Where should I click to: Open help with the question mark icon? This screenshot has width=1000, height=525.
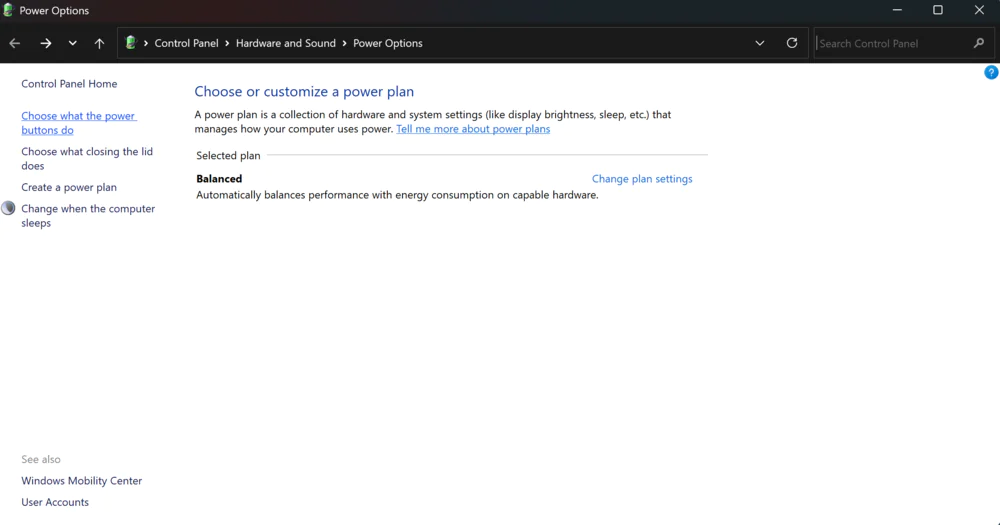pyautogui.click(x=991, y=72)
